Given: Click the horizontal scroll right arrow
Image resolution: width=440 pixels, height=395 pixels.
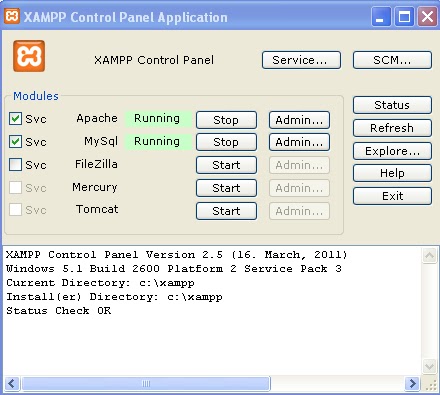Looking at the screenshot, I should 412,383.
